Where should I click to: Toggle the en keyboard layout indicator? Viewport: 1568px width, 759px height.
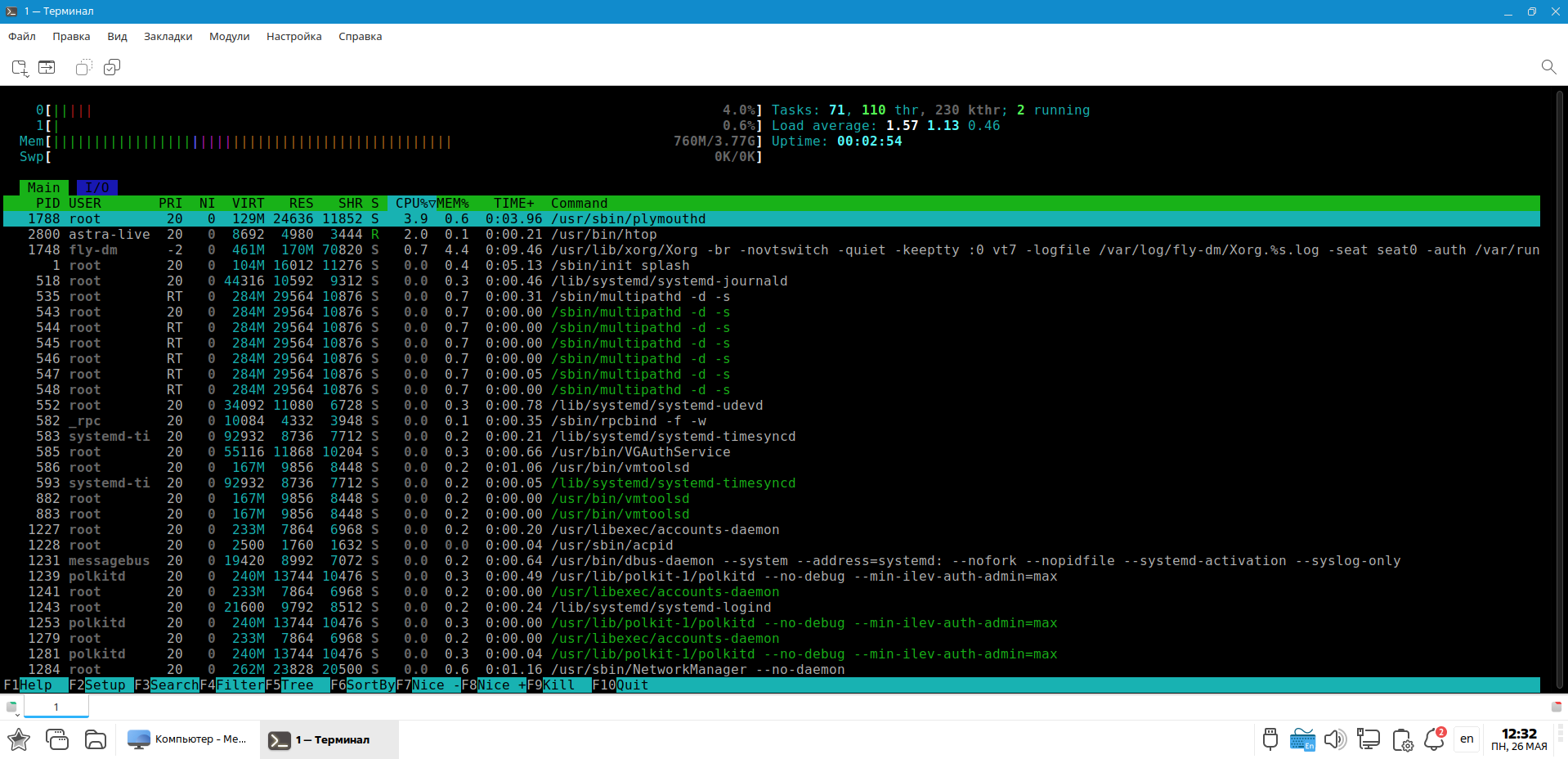point(1467,739)
